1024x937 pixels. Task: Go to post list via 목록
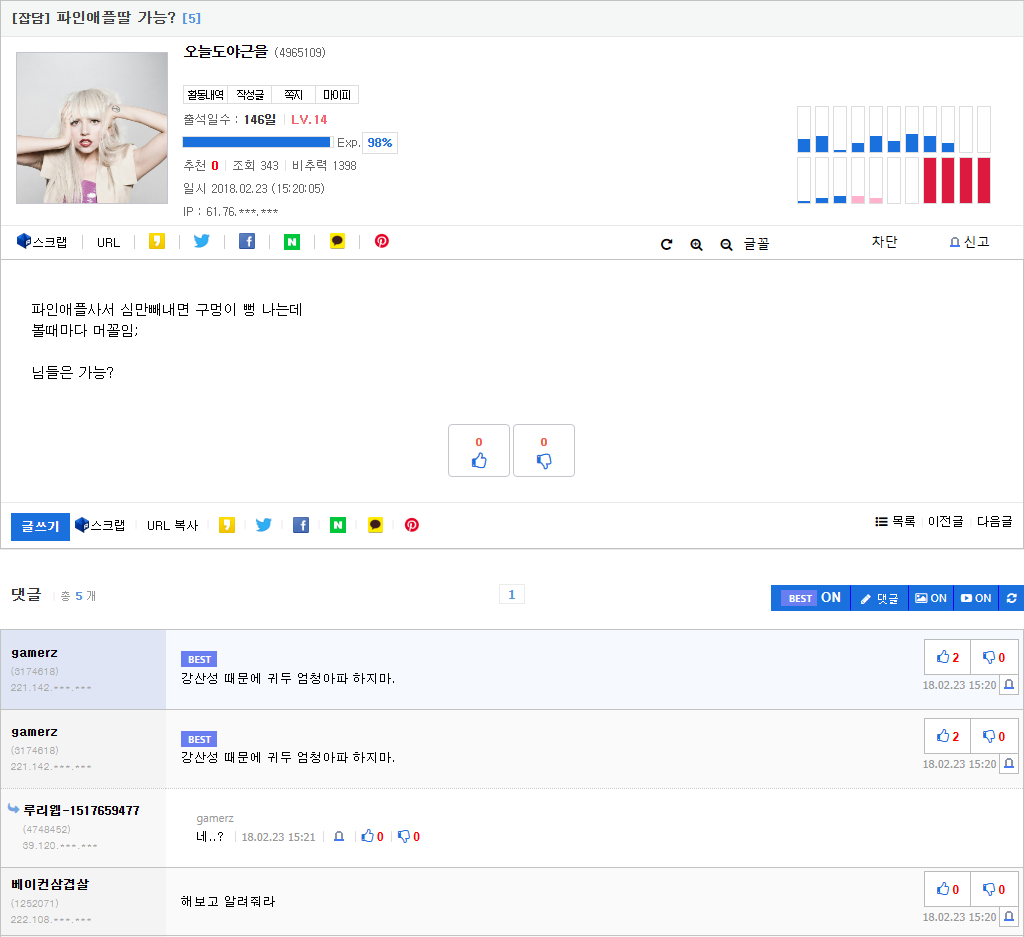tap(895, 521)
